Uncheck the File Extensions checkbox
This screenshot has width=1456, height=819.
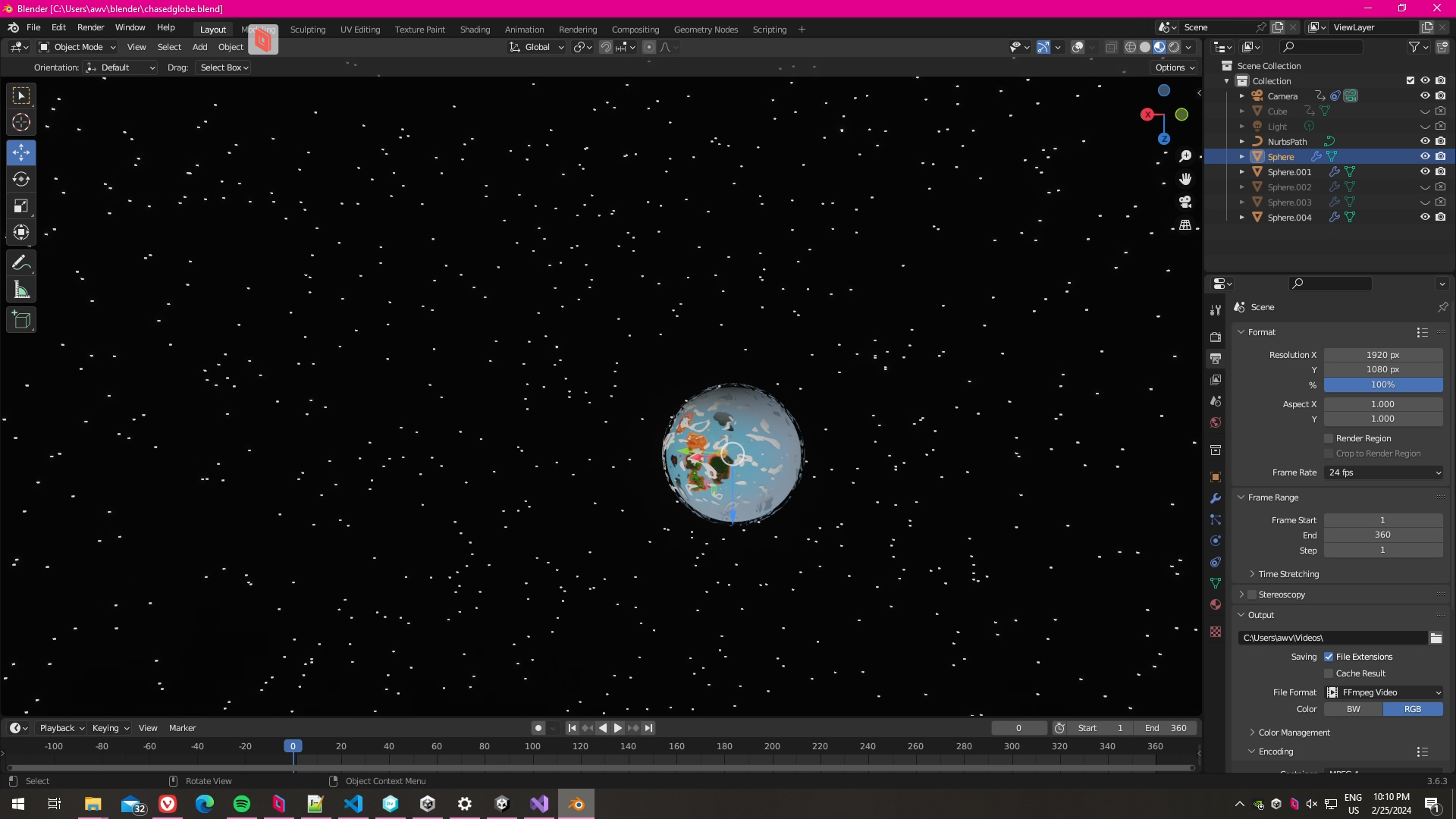[x=1329, y=657]
